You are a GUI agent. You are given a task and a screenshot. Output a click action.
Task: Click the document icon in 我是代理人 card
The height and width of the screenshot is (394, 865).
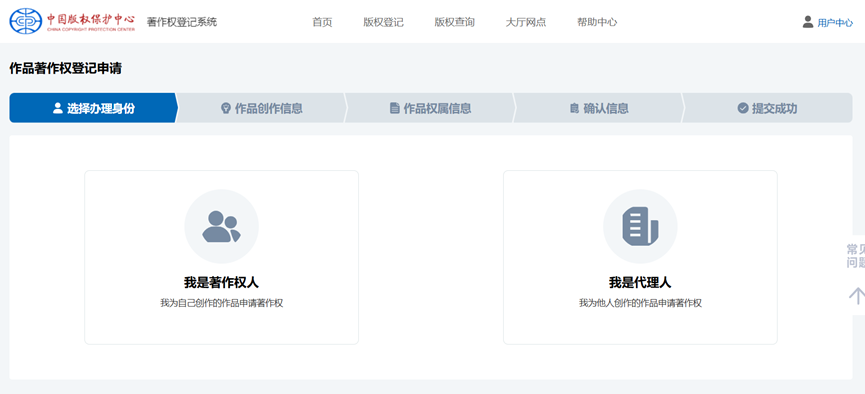pos(640,226)
